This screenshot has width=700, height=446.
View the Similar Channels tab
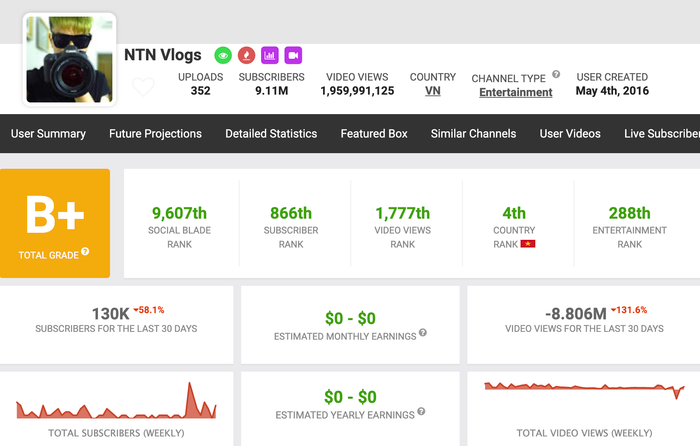pos(473,134)
